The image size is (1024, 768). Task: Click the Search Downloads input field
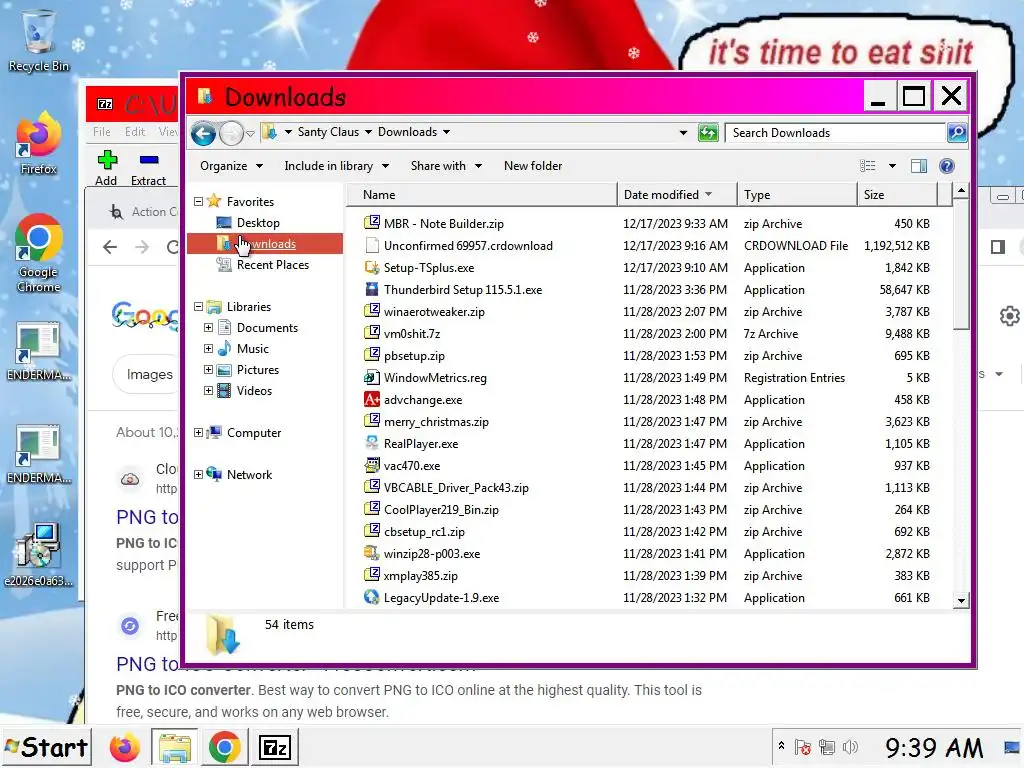point(836,133)
